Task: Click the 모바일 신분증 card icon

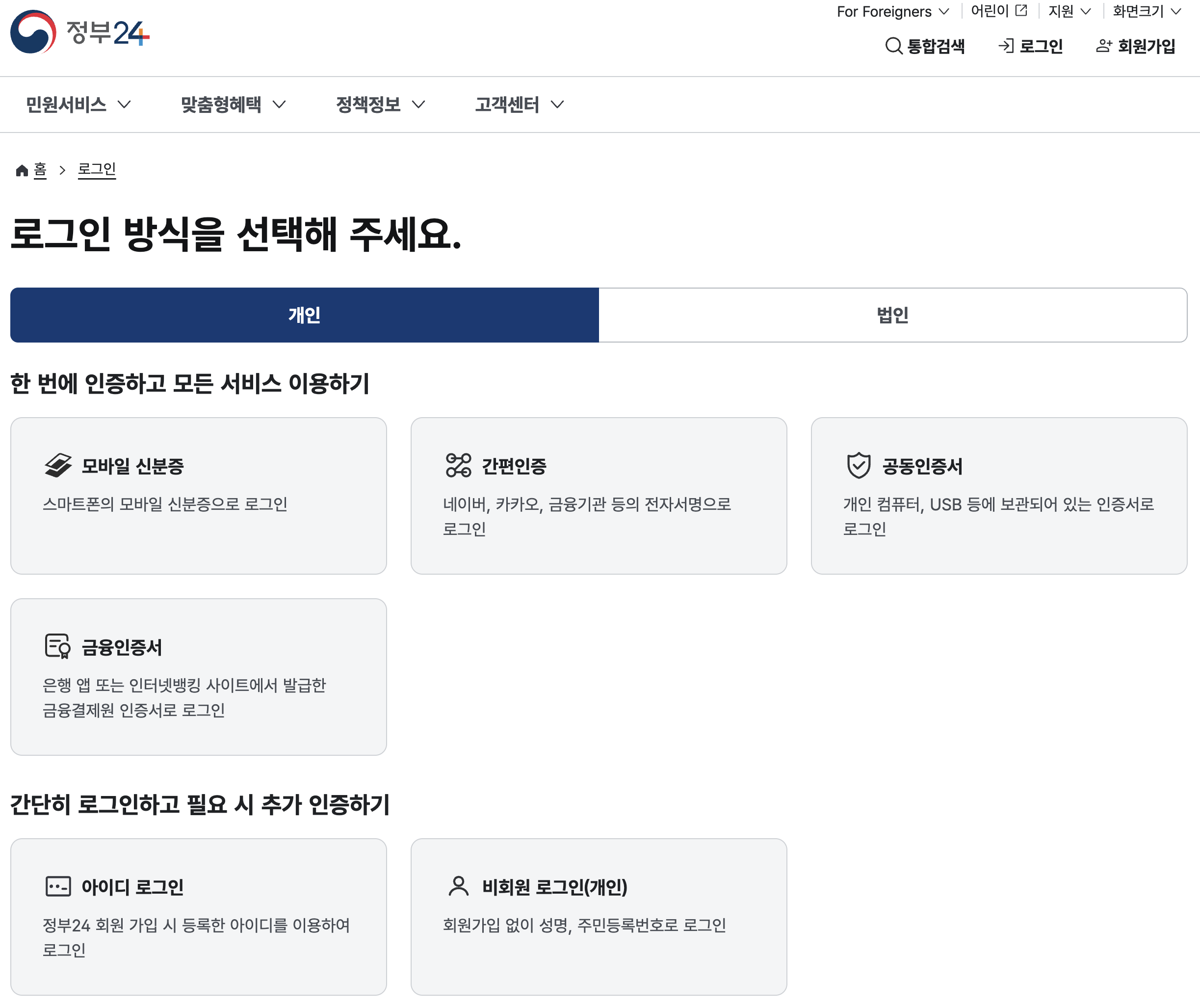Action: click(x=58, y=465)
